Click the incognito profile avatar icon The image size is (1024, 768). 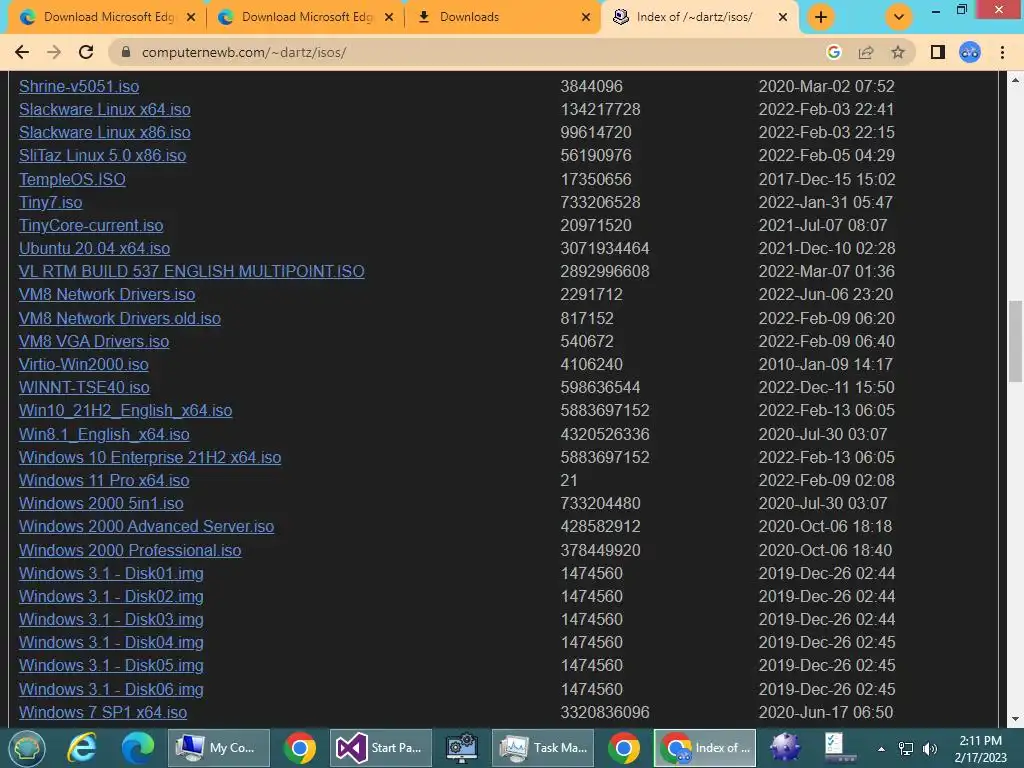click(x=970, y=52)
